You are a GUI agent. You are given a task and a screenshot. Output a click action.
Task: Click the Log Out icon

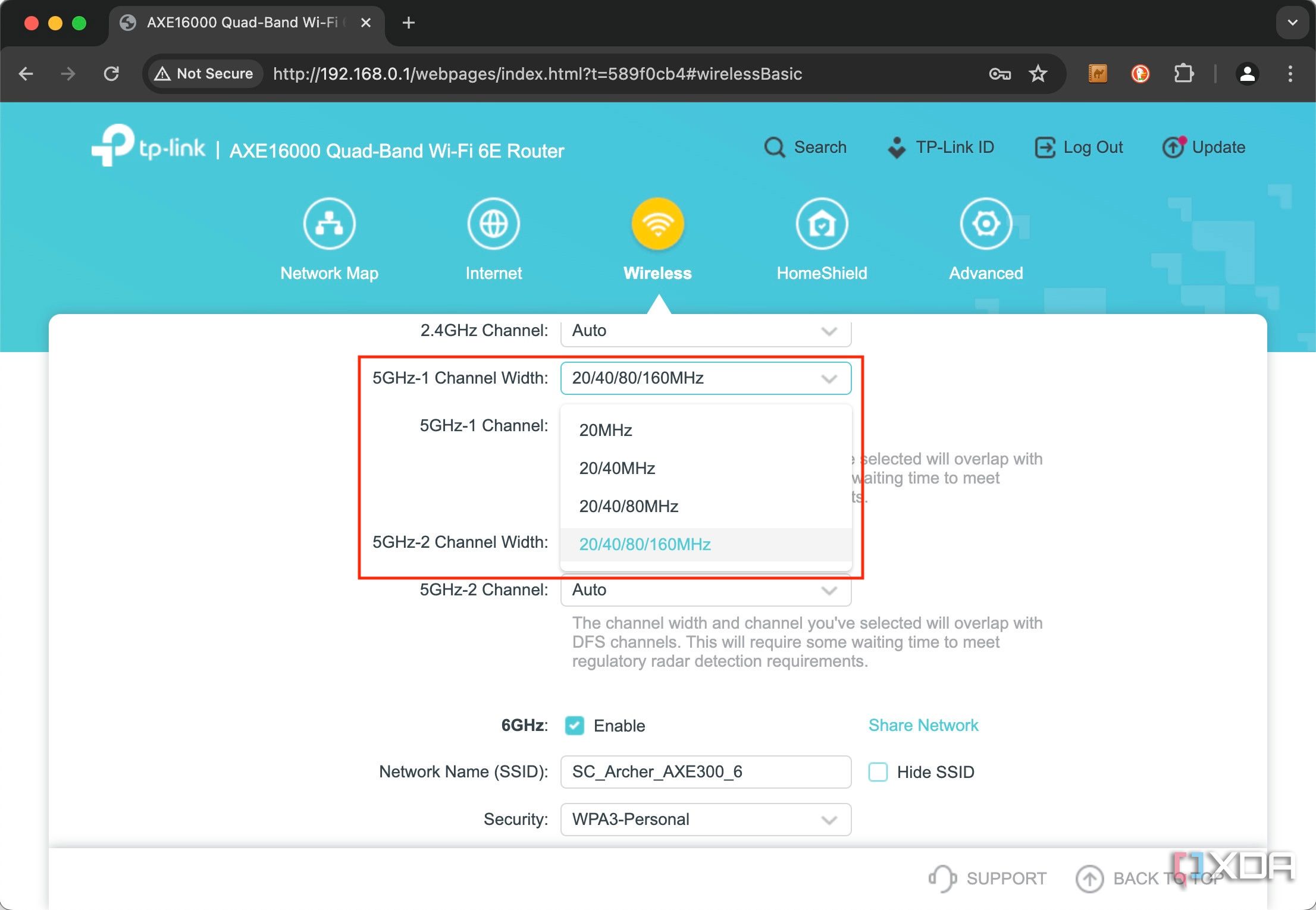[1045, 147]
